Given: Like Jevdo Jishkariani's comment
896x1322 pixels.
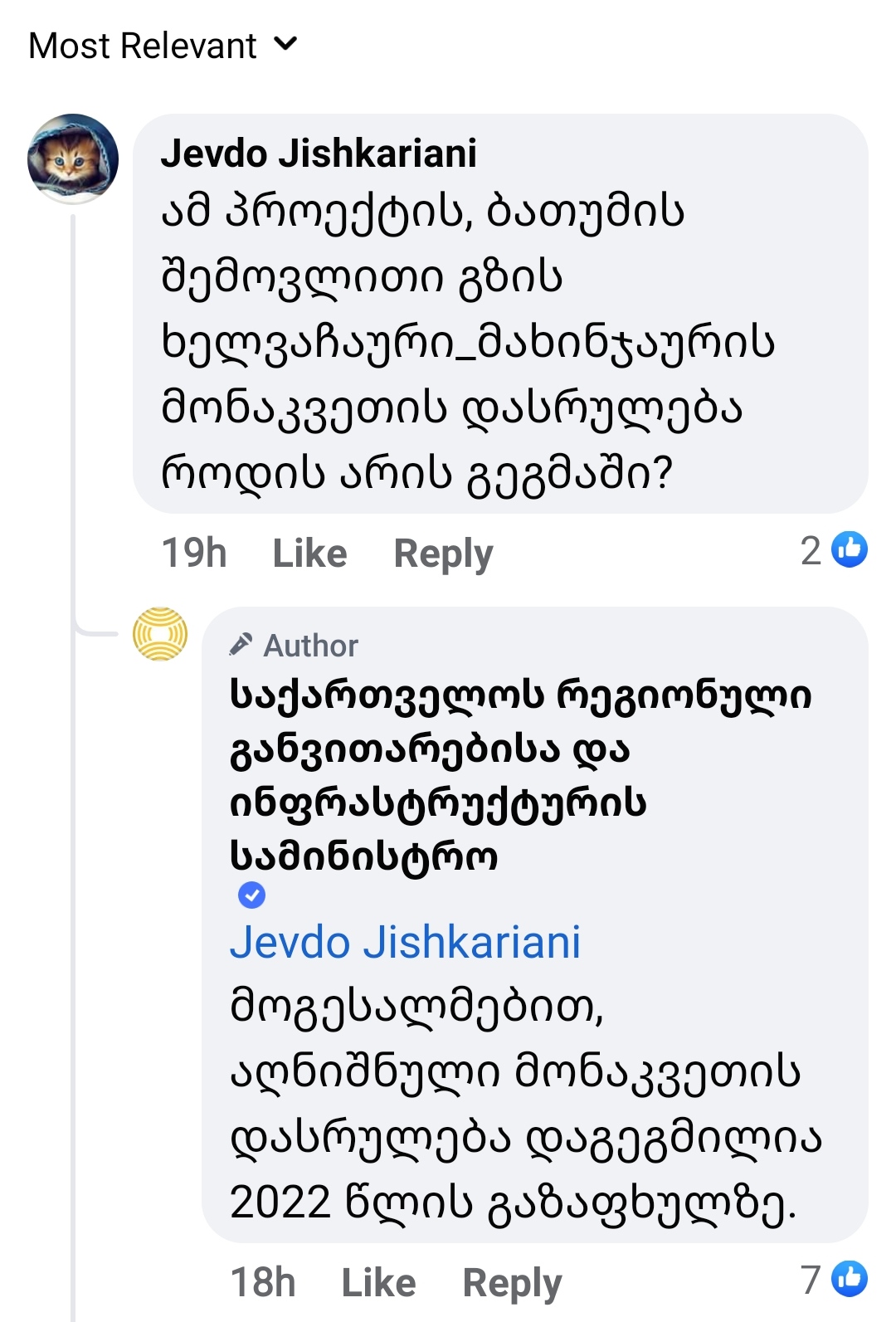Looking at the screenshot, I should tap(309, 553).
